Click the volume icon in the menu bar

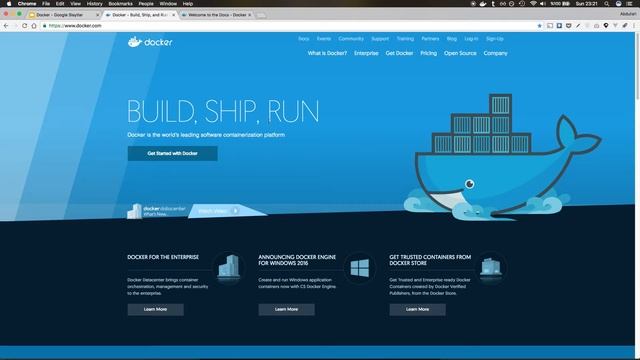543,4
